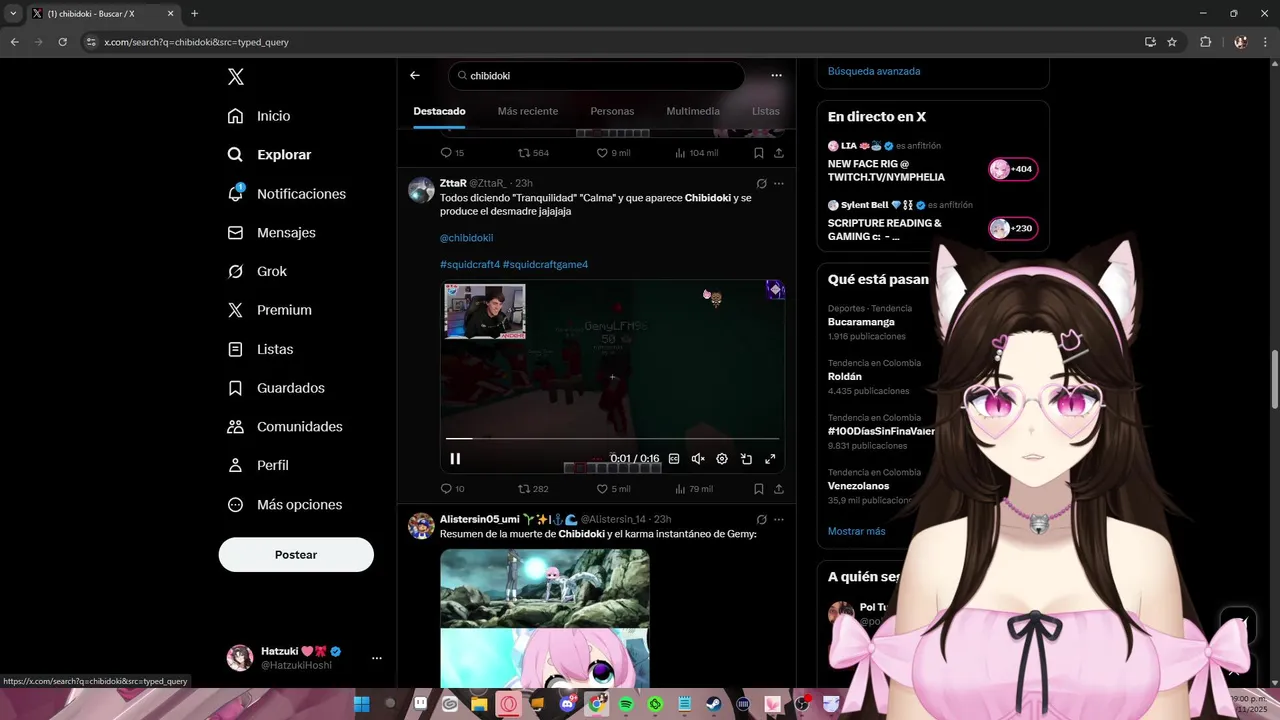Share the post with 104 mil views
This screenshot has width=1280, height=720.
(x=779, y=153)
